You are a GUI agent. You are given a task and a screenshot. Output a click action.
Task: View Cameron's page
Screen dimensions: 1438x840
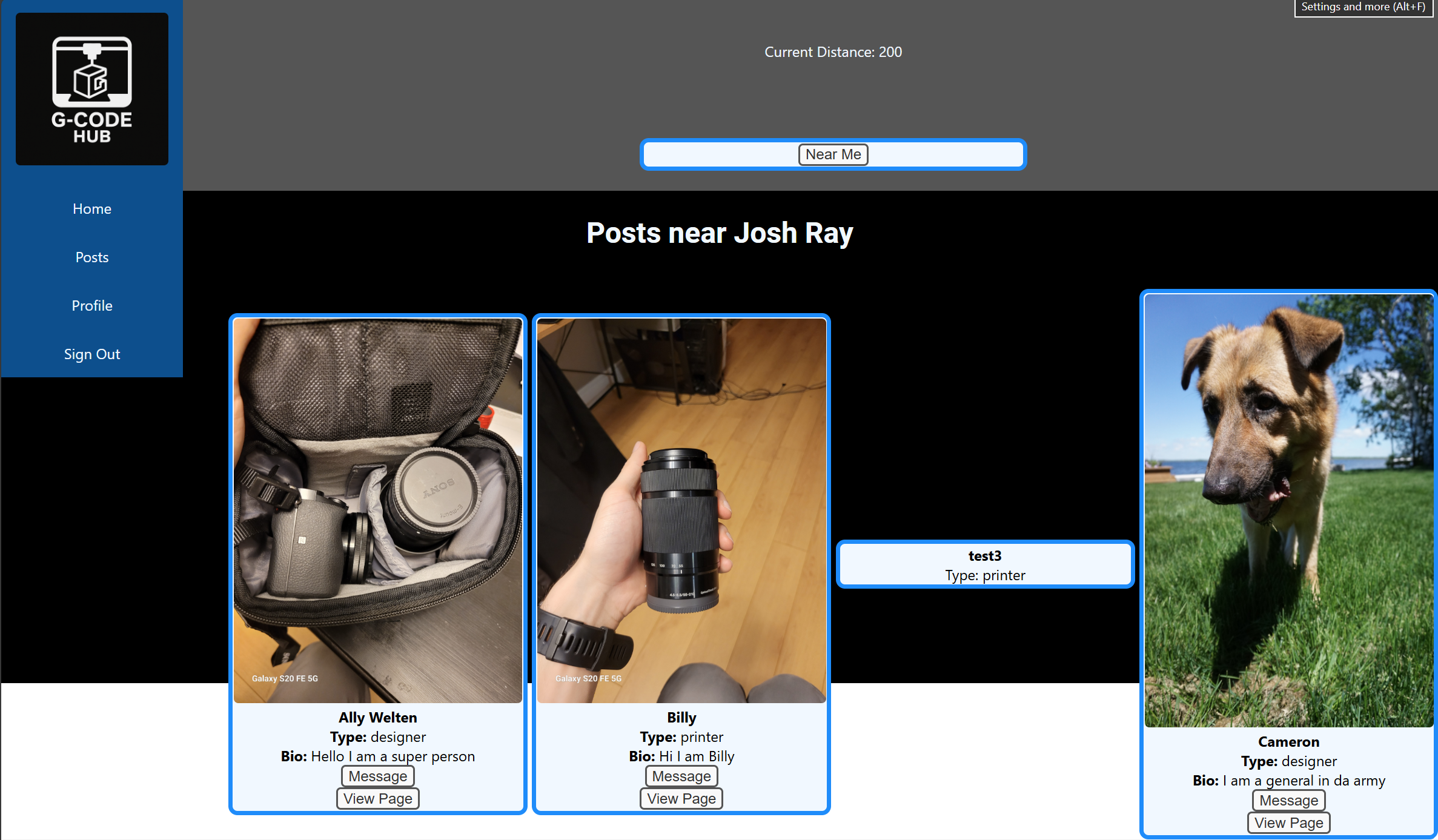click(1288, 823)
